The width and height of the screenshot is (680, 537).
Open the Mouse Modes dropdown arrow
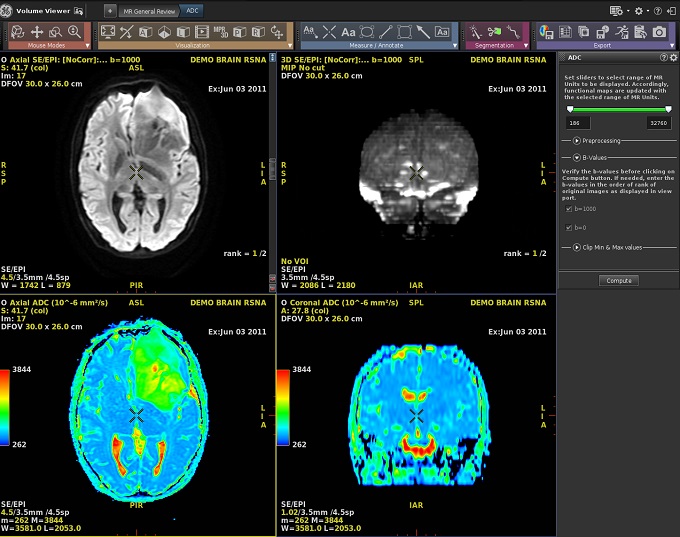(87, 45)
